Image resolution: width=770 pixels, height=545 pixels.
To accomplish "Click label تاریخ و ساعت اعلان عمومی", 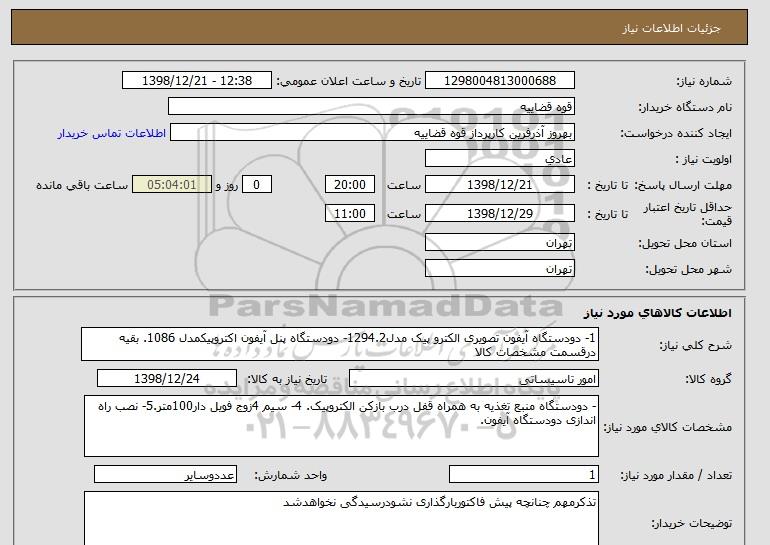I will coord(349,81).
